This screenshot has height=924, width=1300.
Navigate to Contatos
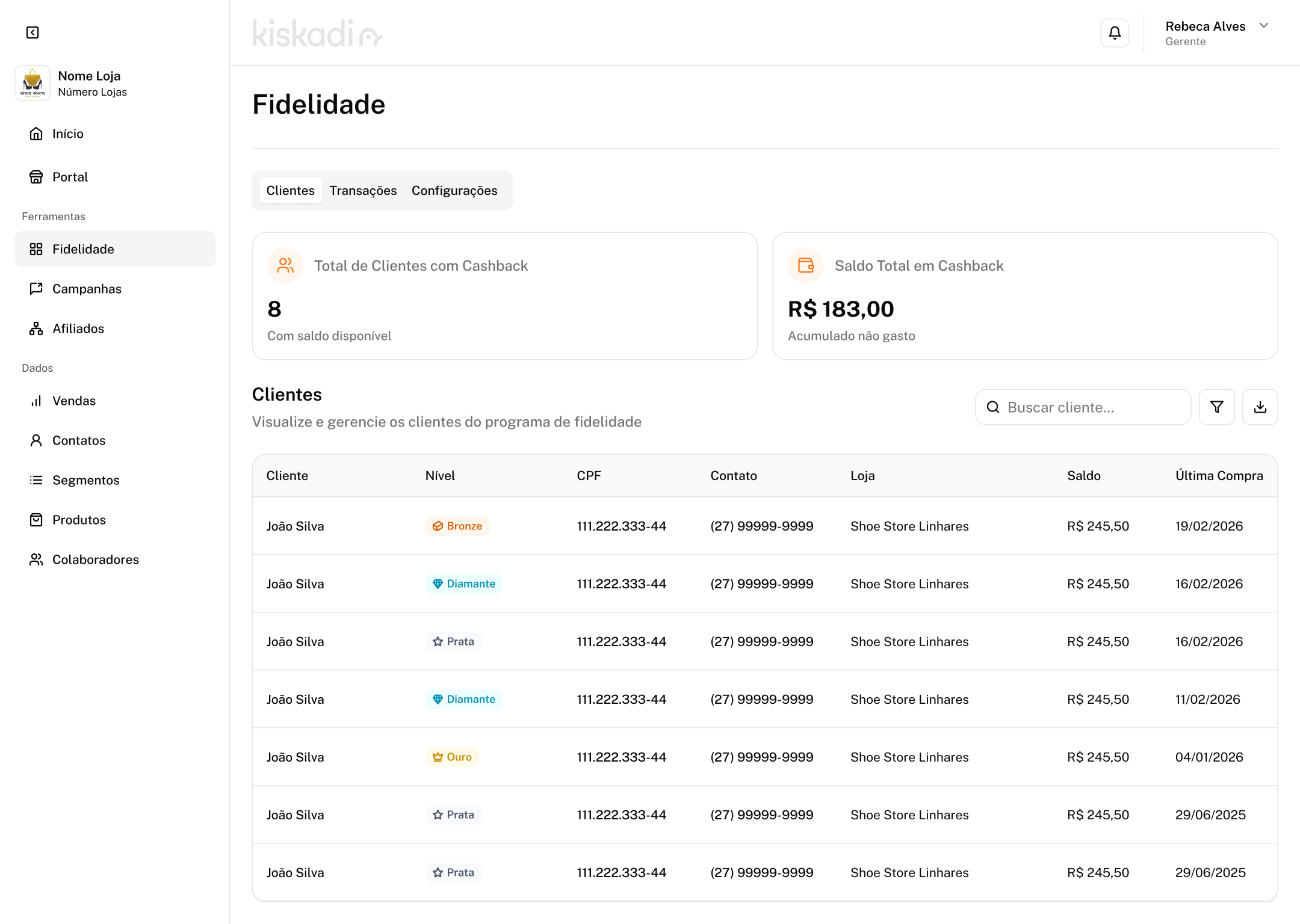[x=115, y=440]
